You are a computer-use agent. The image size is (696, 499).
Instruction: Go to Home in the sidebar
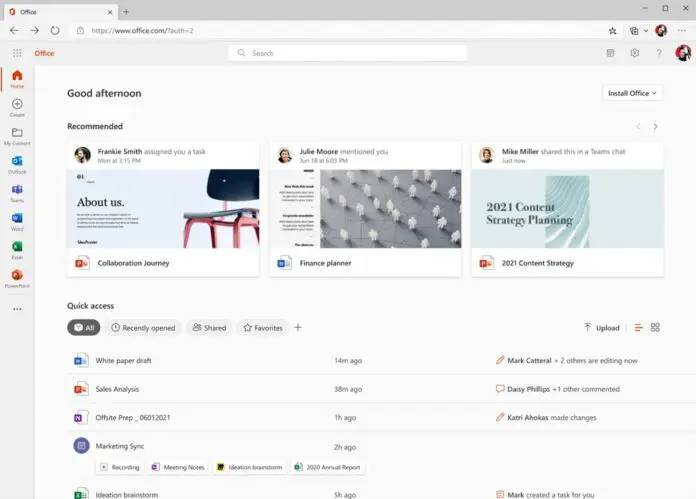click(x=17, y=79)
